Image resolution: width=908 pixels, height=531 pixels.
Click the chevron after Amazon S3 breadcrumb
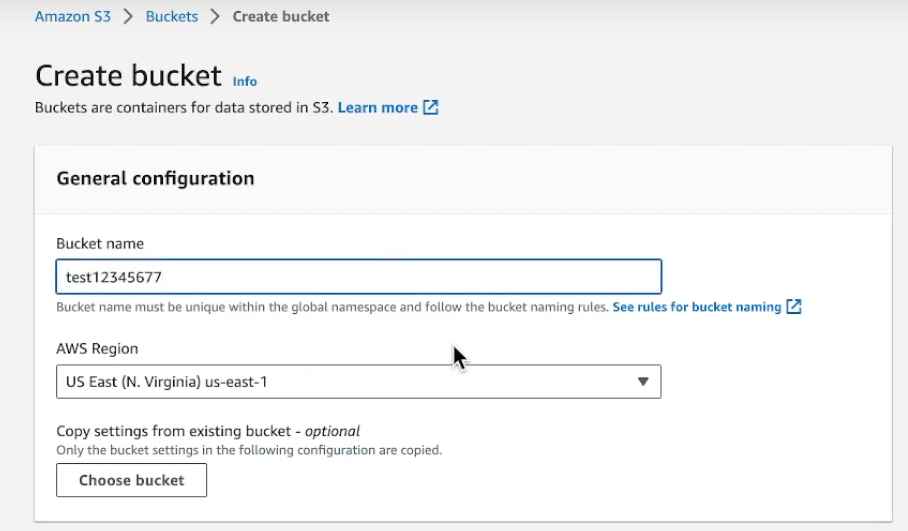pyautogui.click(x=128, y=16)
